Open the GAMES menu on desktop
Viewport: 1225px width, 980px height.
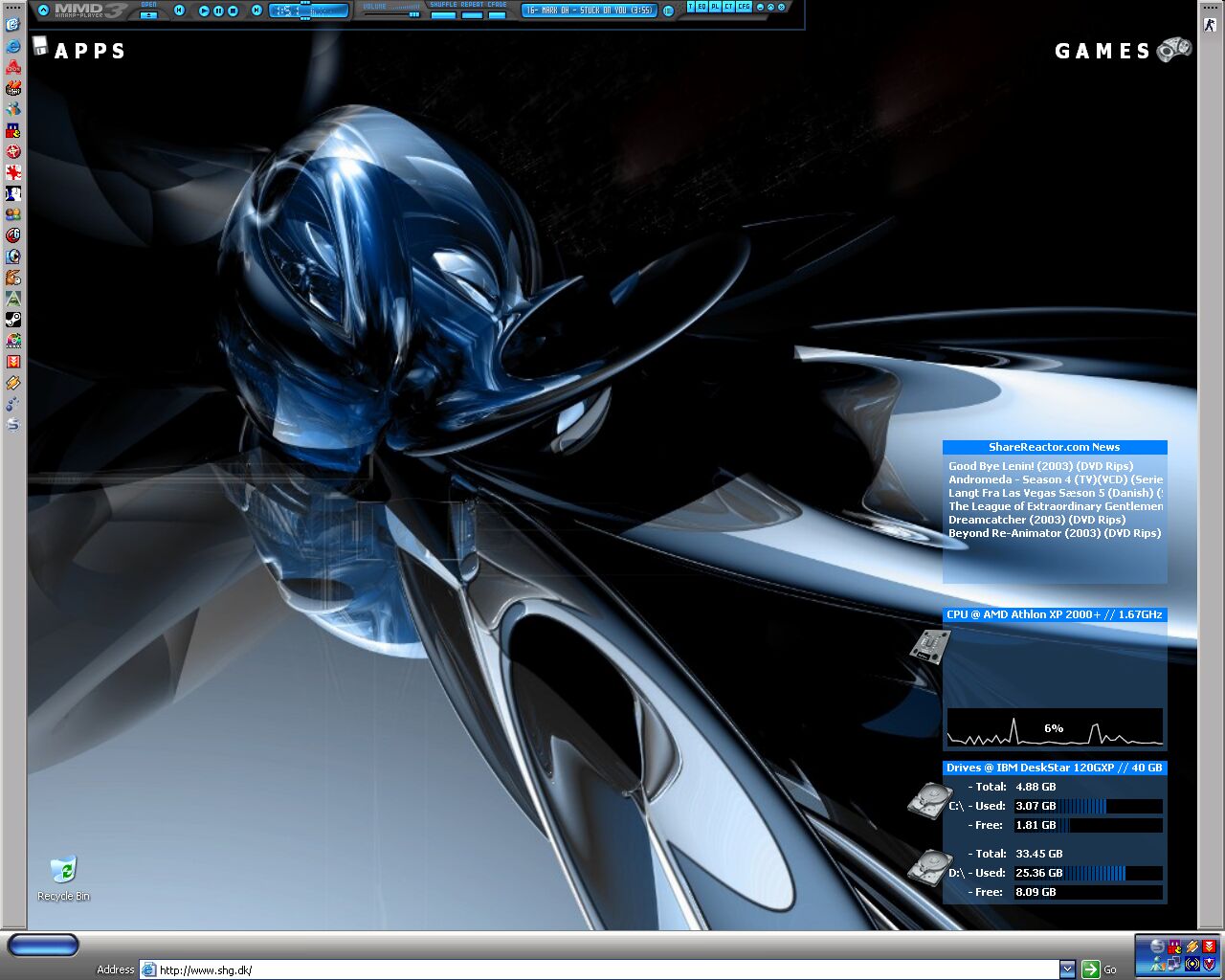(1102, 51)
